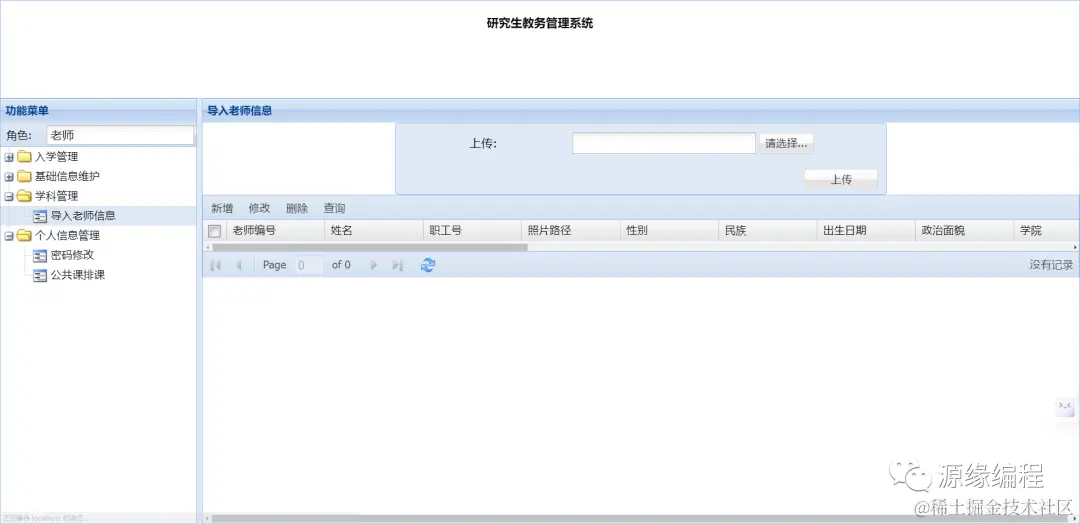Sort by 照片路径 column header
The width and height of the screenshot is (1080, 524).
tap(571, 231)
